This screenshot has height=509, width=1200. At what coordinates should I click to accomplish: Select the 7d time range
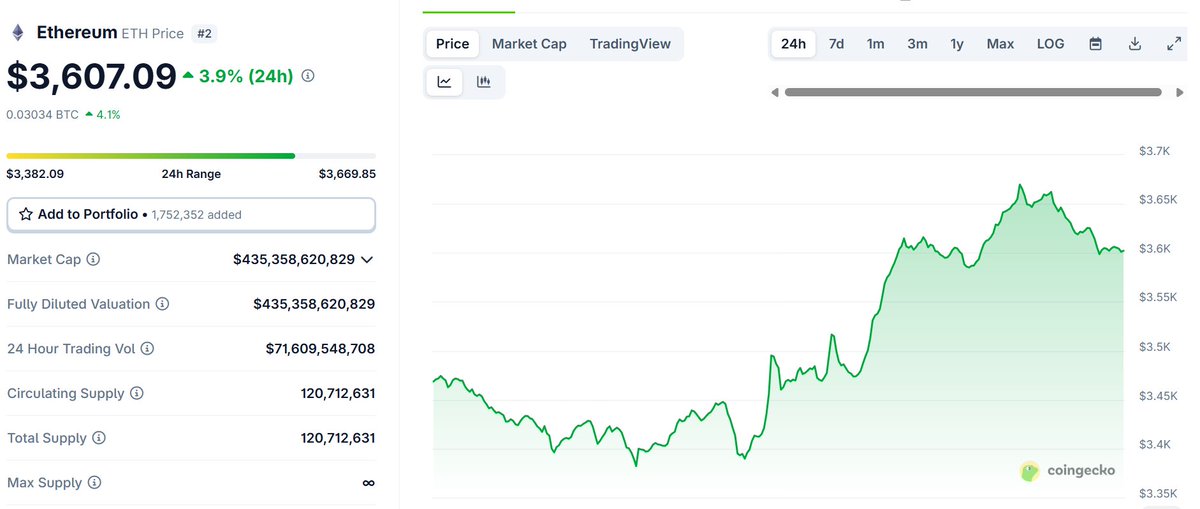pos(836,44)
